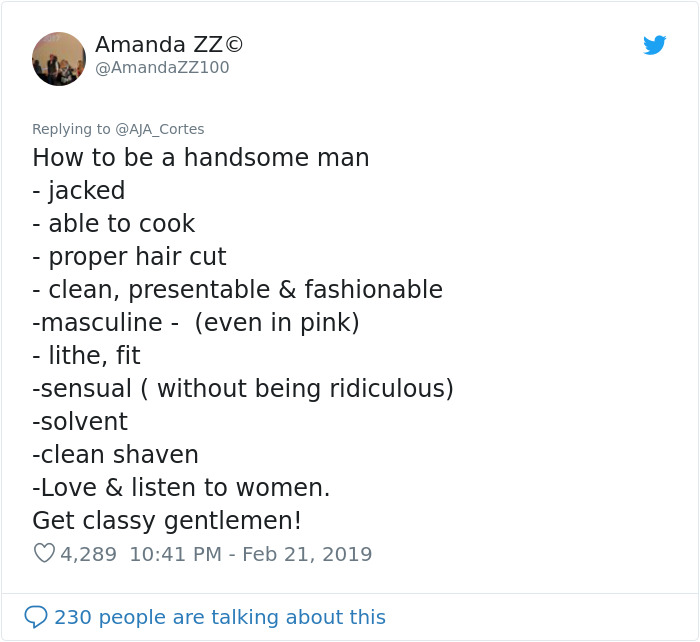Open the 10:41 PM - Feb 21, 2019 timestamp

pyautogui.click(x=251, y=553)
